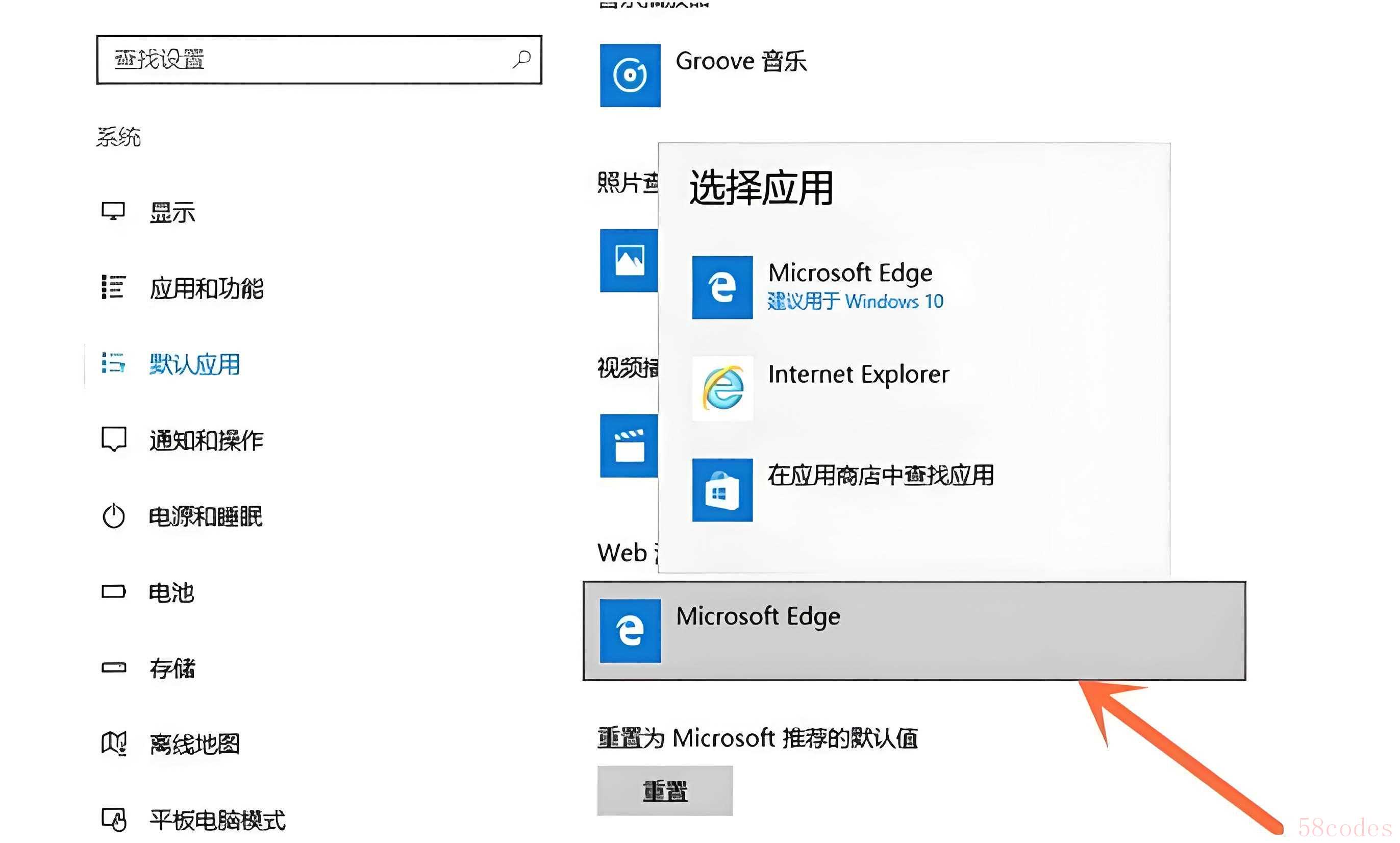Image resolution: width=1400 pixels, height=843 pixels.
Task: Focus the 查找设置 search field
Action: (x=307, y=60)
